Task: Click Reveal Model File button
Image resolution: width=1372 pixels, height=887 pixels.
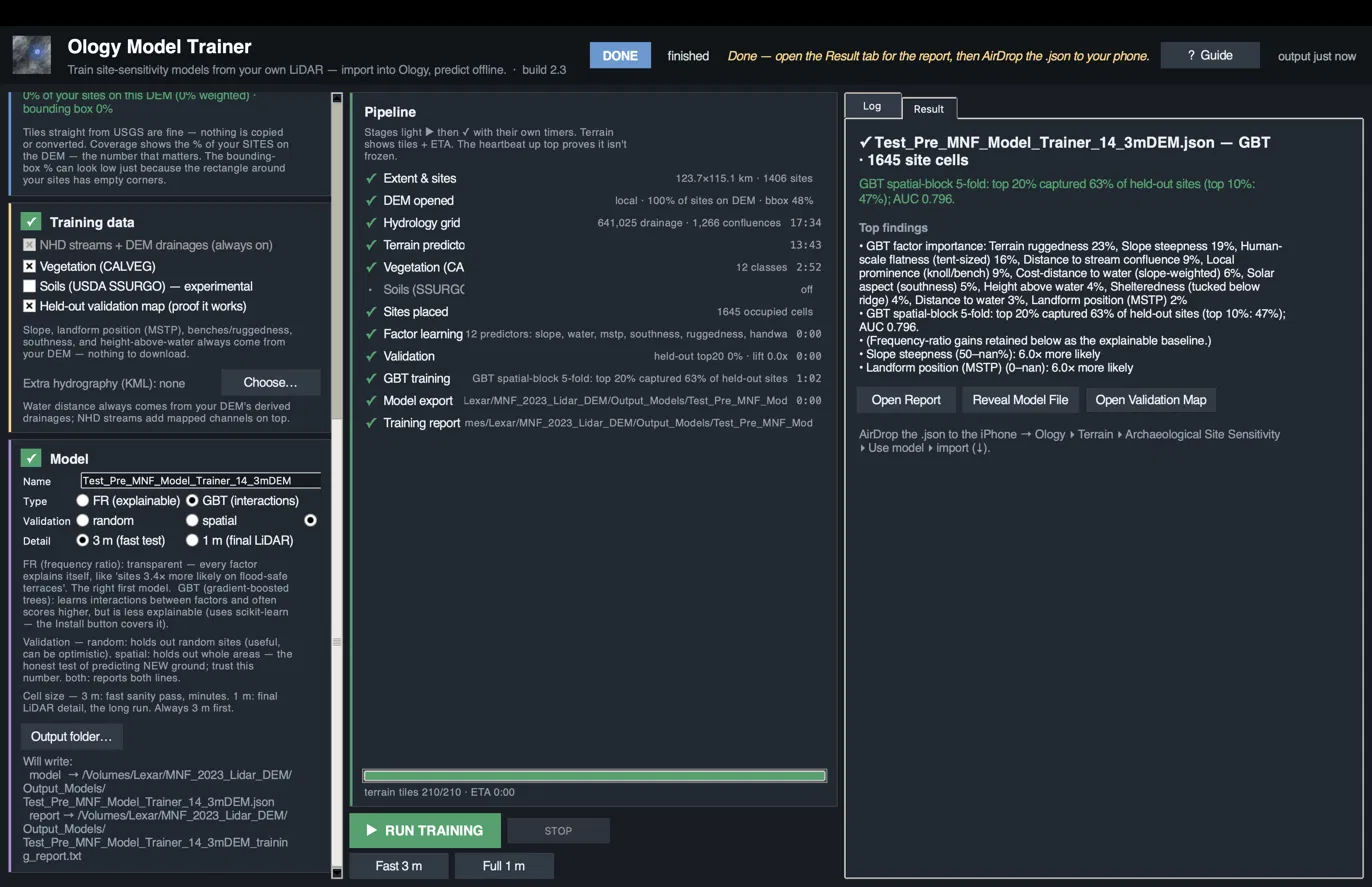Action: [x=1020, y=399]
